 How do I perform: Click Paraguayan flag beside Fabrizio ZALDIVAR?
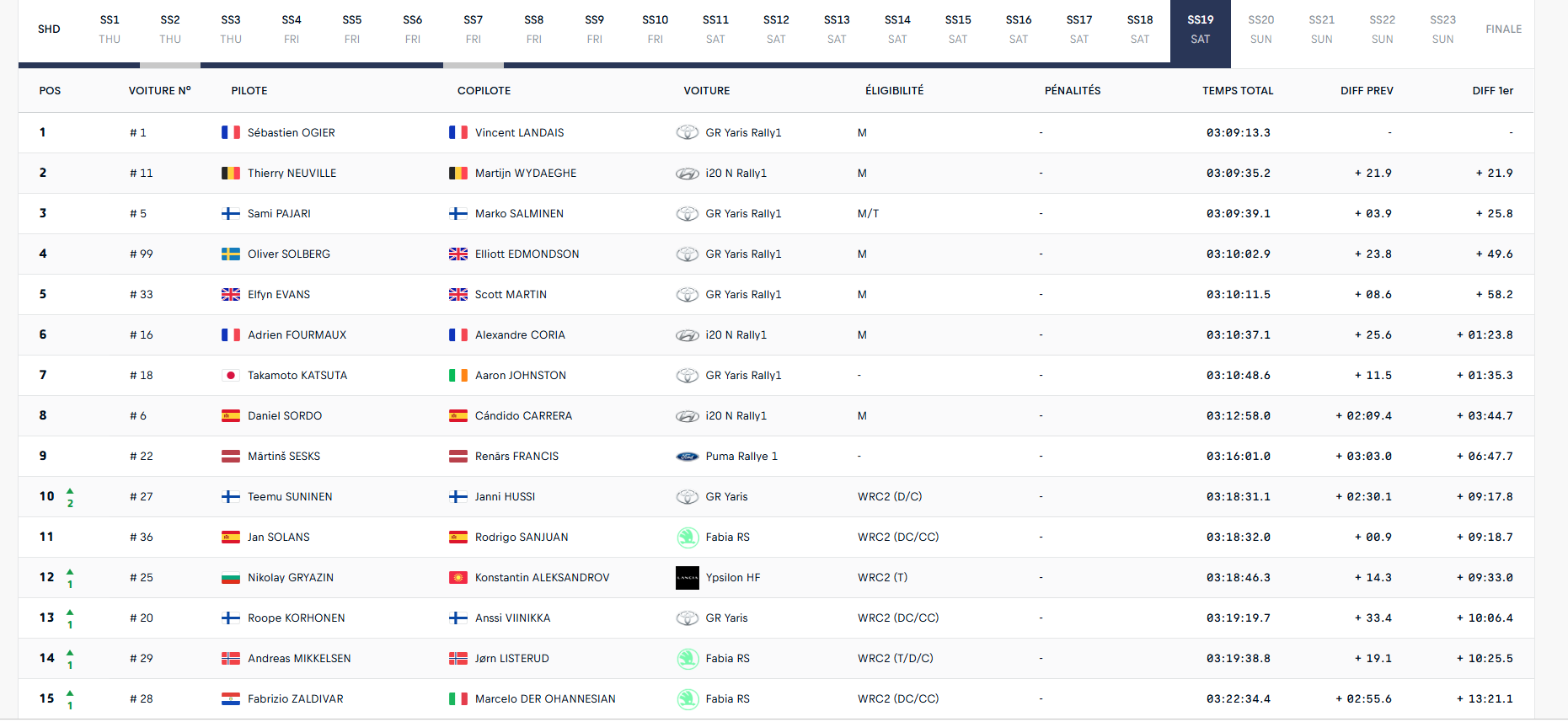tap(231, 698)
